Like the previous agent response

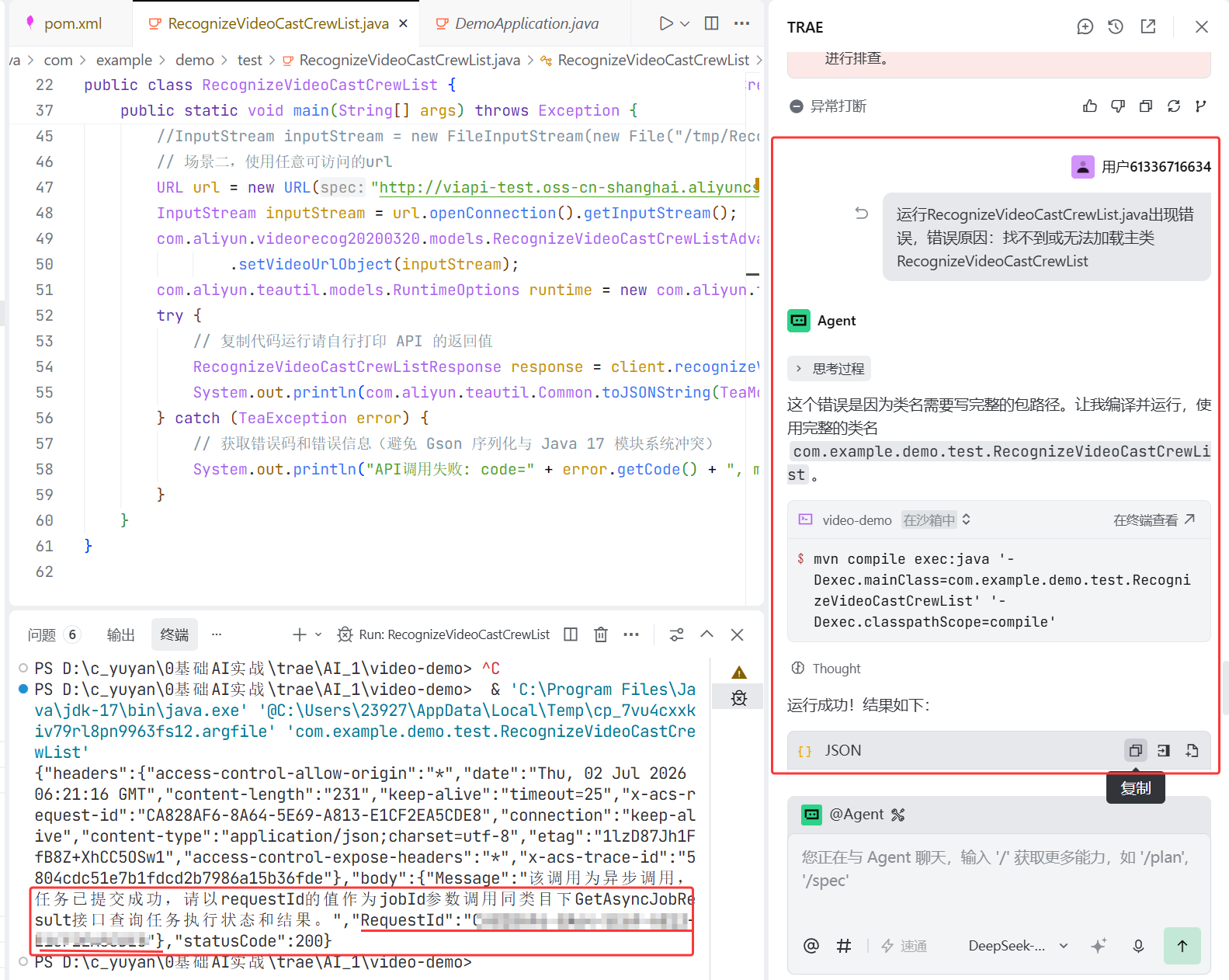tap(1090, 106)
